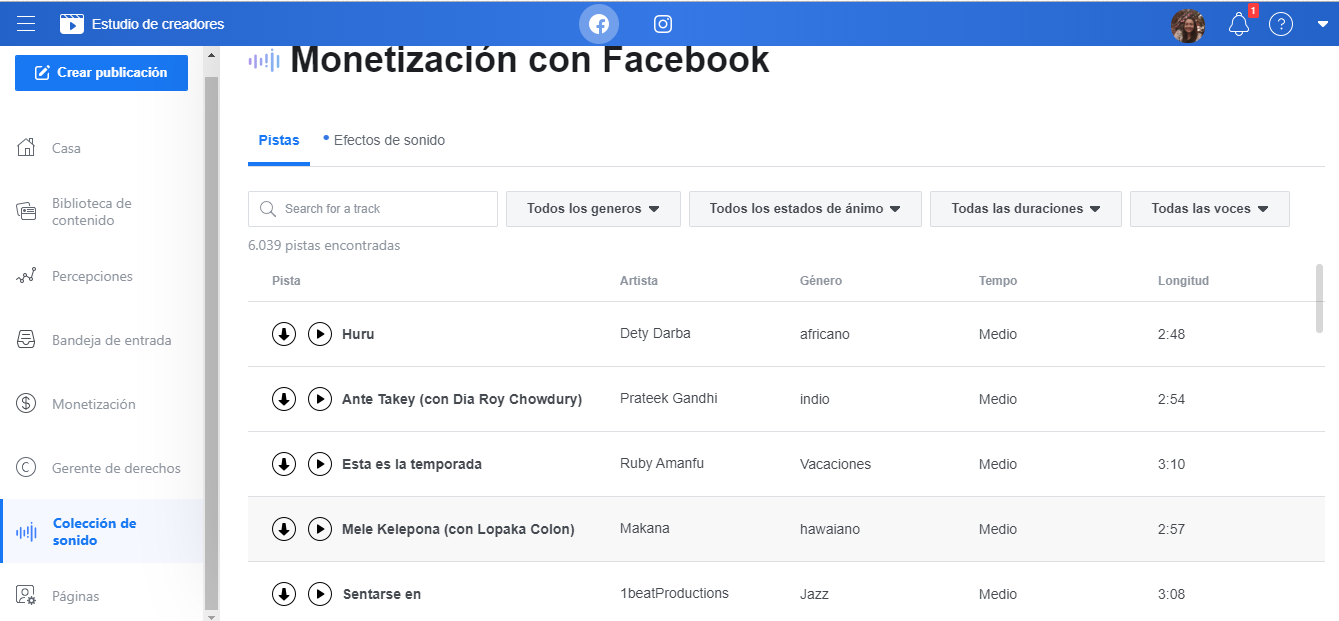Screen dimensions: 1339x621
Task: Click the Bandeja de entrada inbox icon
Action: (x=27, y=340)
